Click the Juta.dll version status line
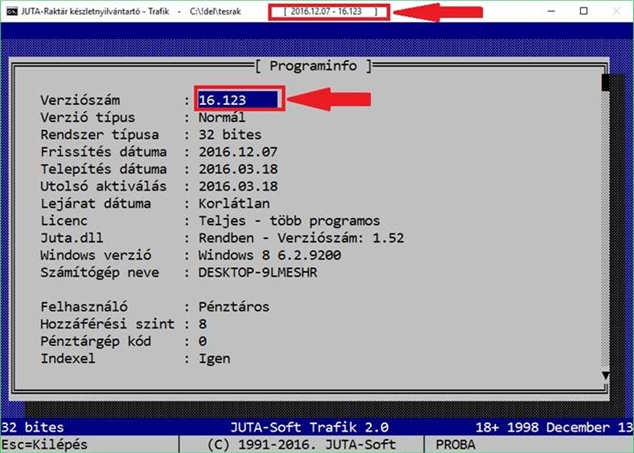The width and height of the screenshot is (634, 453). pos(301,238)
